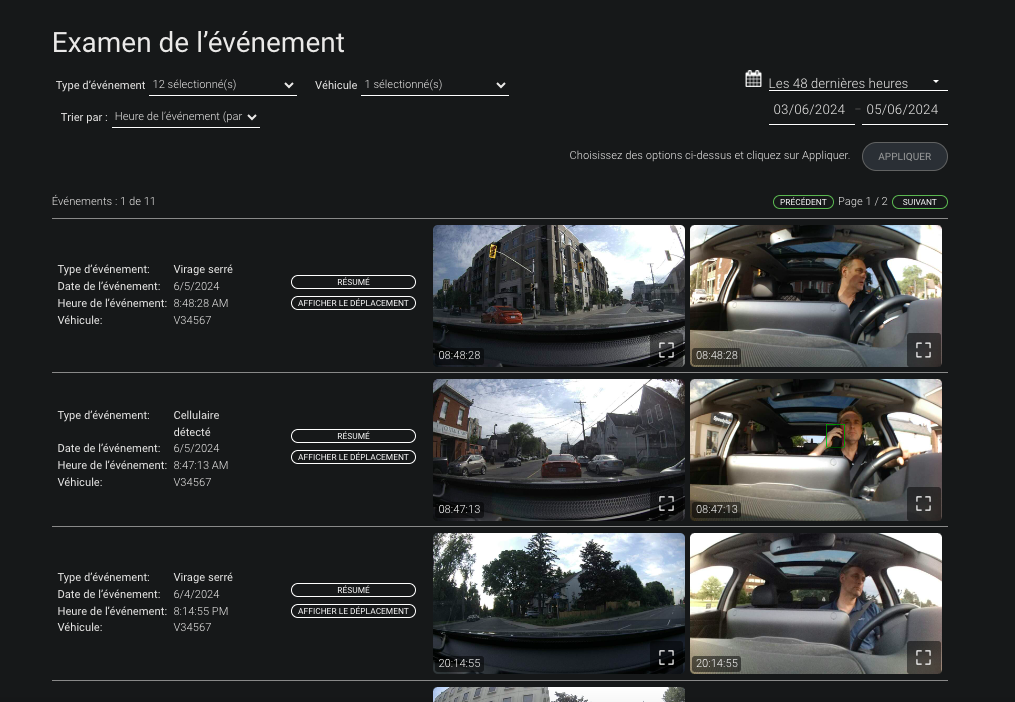Expand road camera fullscreen at 20:14:55
This screenshot has width=1015, height=702.
666,657
